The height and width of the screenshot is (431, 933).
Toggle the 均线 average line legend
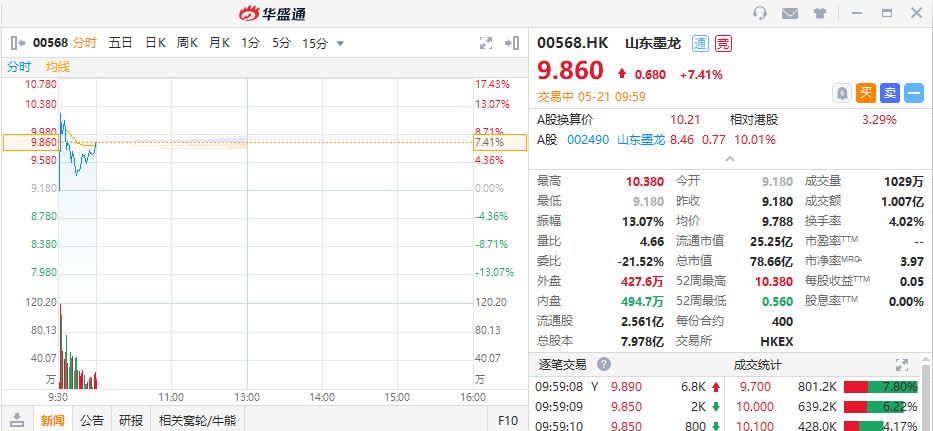58,67
